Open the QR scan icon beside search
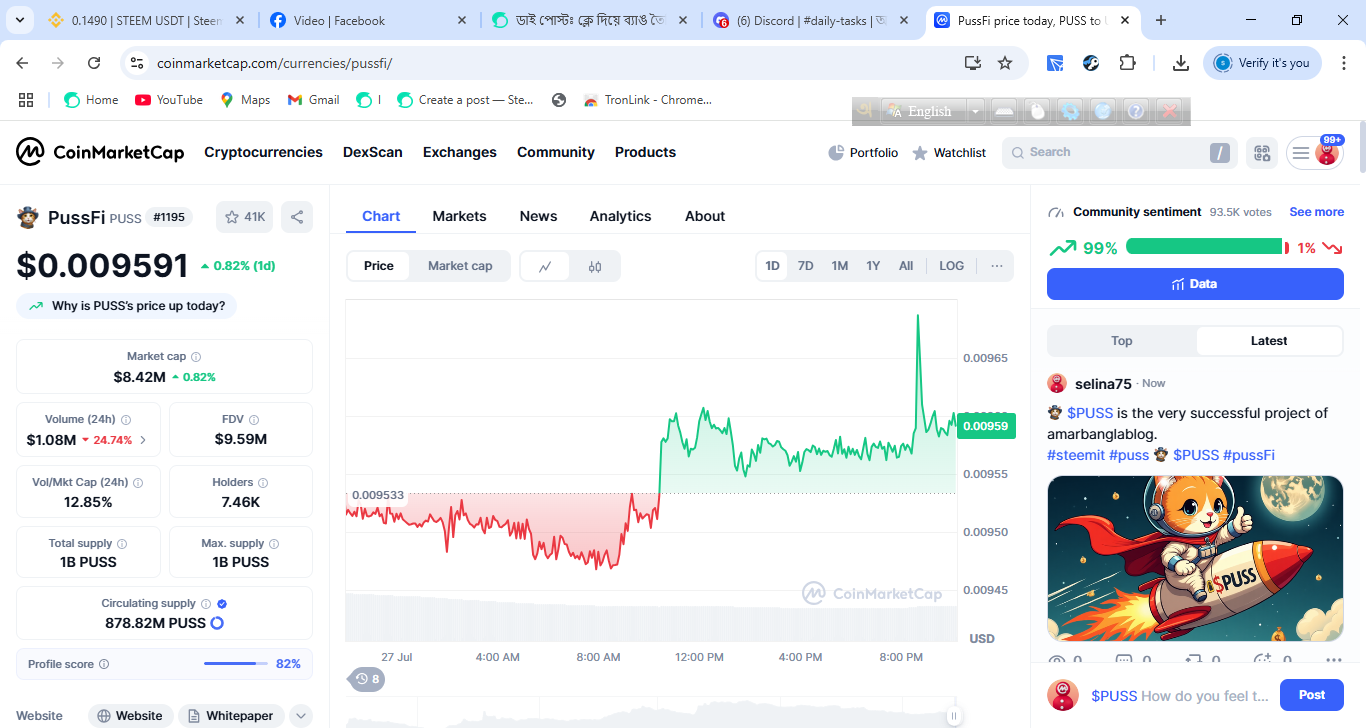Screen dimensions: 1366x728 (x=1262, y=153)
